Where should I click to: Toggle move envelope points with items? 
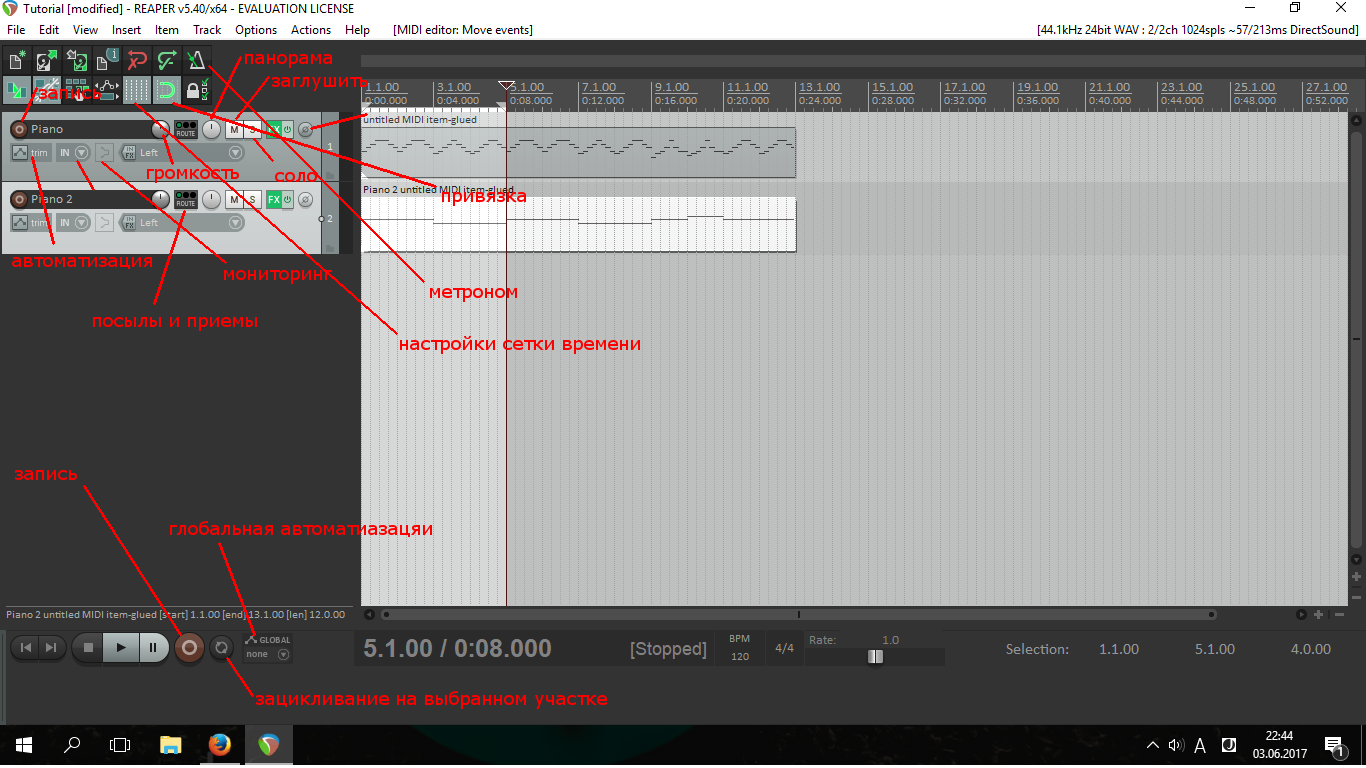click(x=107, y=90)
